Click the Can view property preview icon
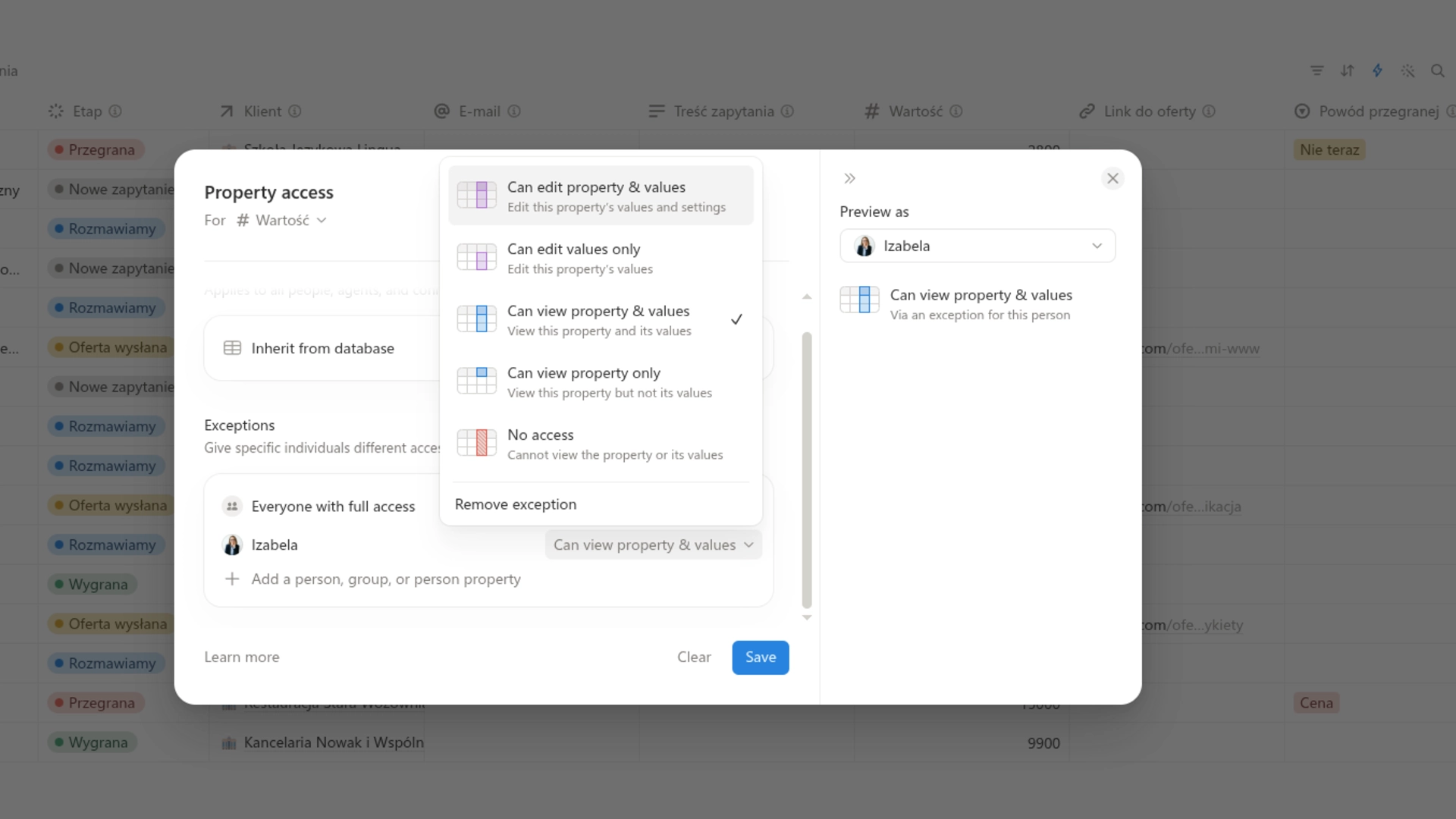The image size is (1456, 819). tap(859, 300)
